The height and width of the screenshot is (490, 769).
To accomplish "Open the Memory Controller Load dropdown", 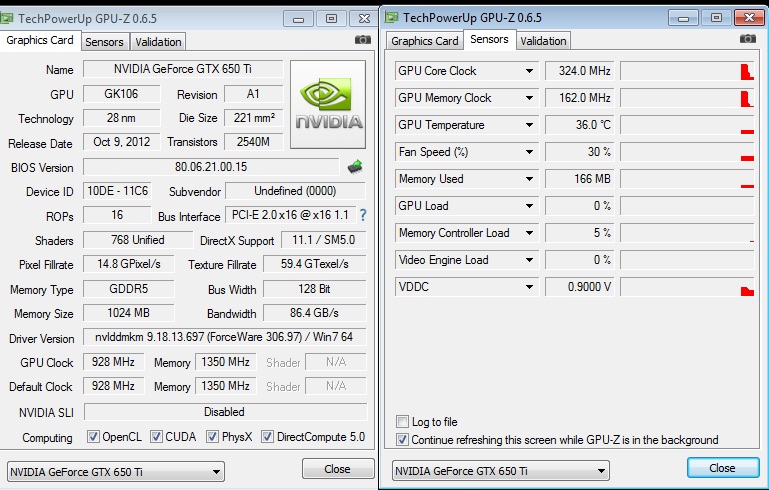I will (529, 233).
